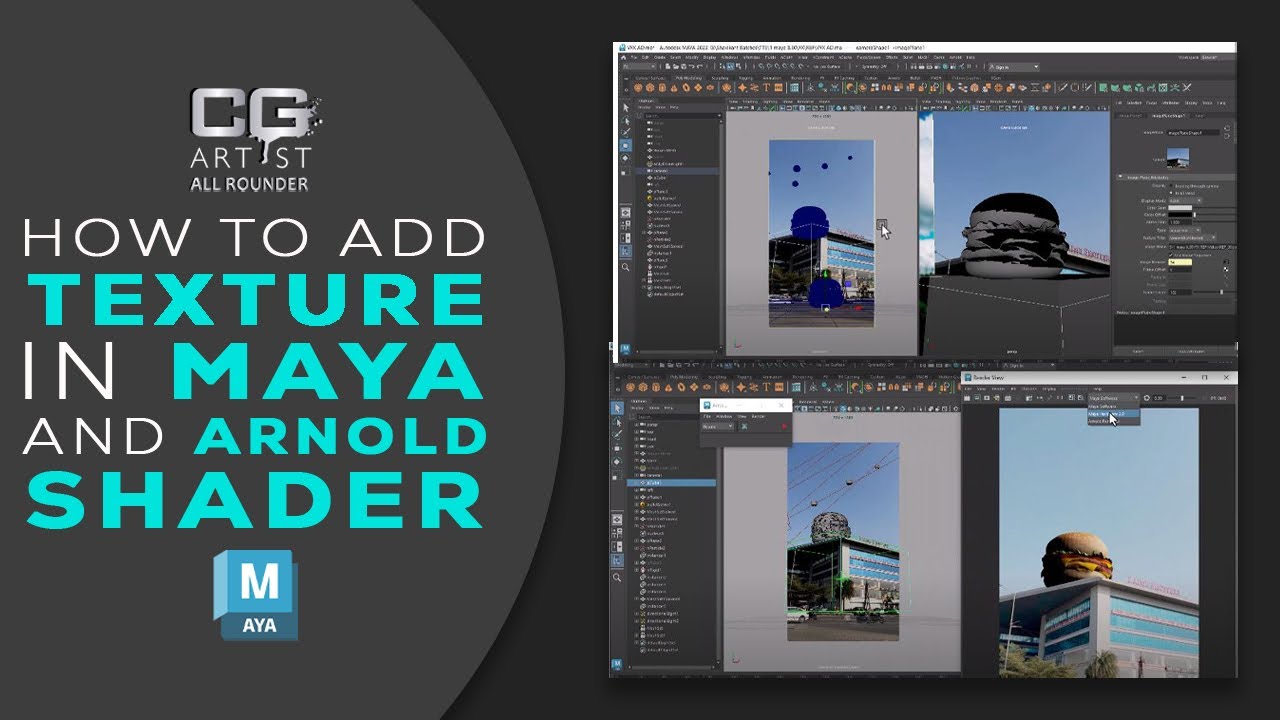
Task: Select 'in all views' display radio button
Action: tap(1171, 193)
